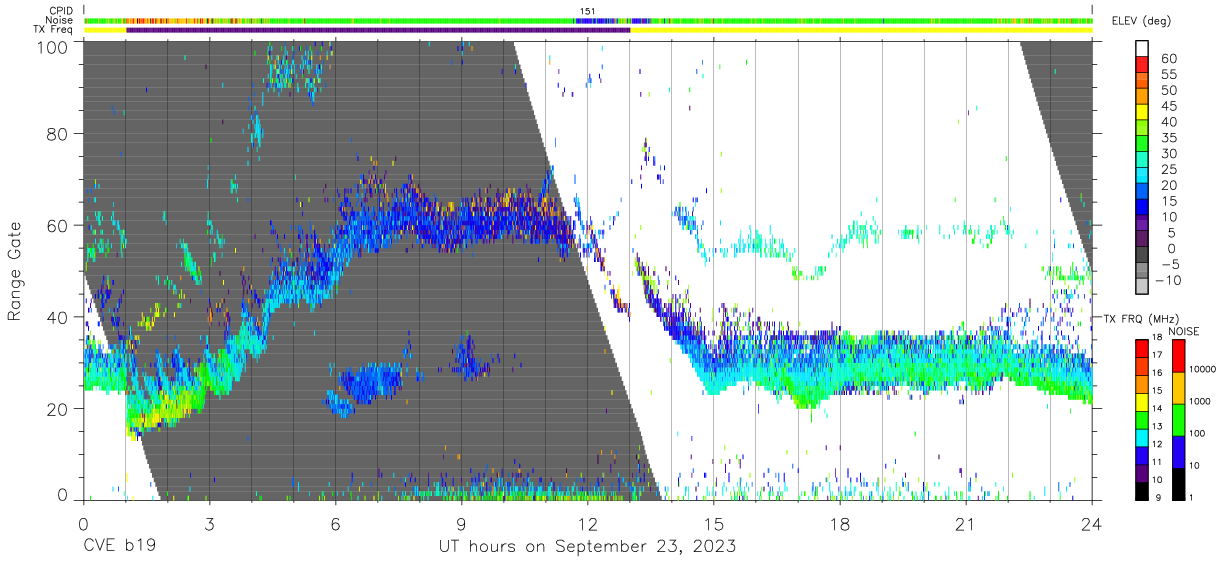
Task: Click the cyan 12-13 MHz segment of the TX FRQ colorbar
Action: click(1142, 438)
